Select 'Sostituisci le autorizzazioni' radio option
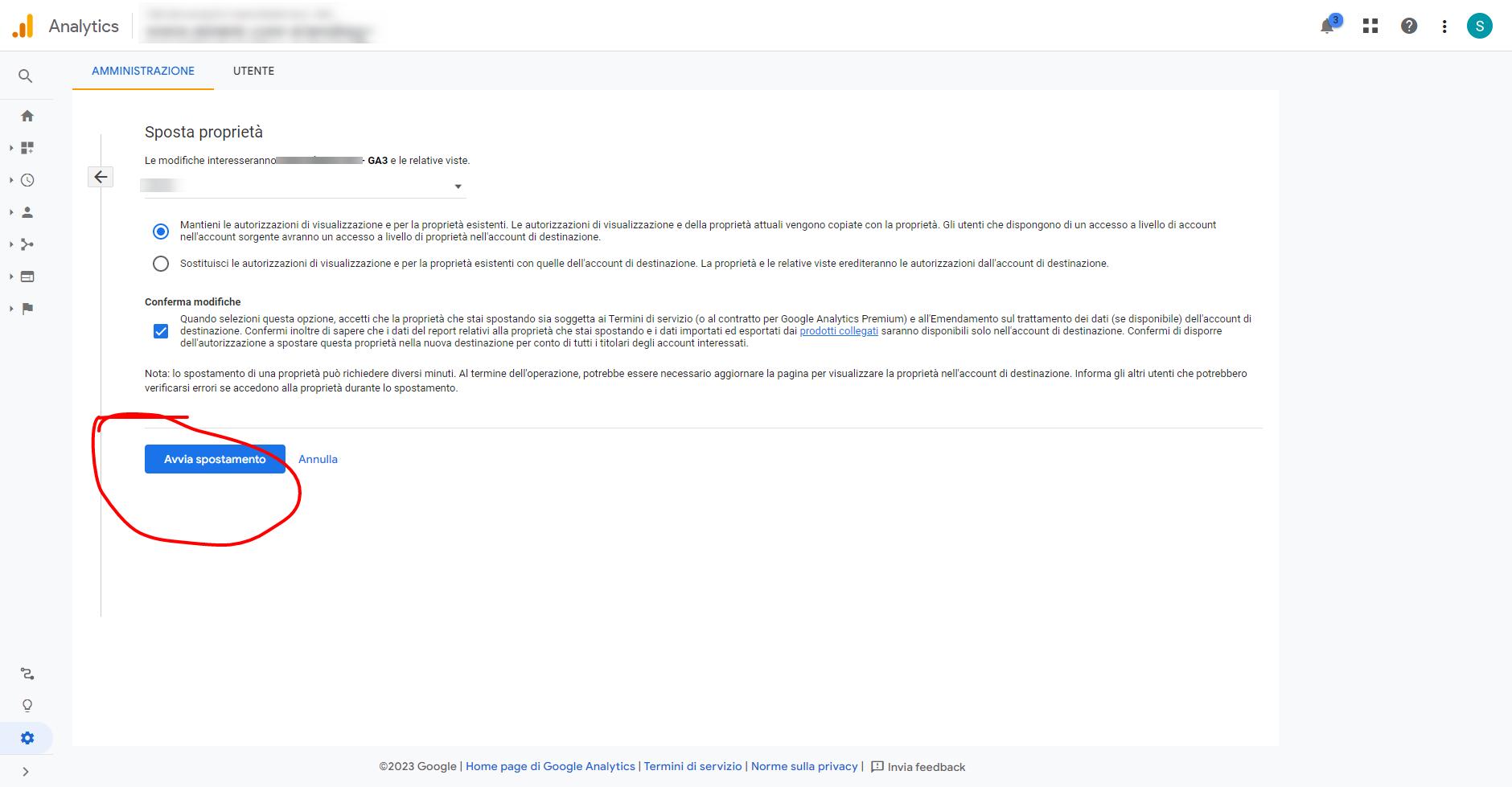Screen dimensions: 1512x787 (x=161, y=264)
